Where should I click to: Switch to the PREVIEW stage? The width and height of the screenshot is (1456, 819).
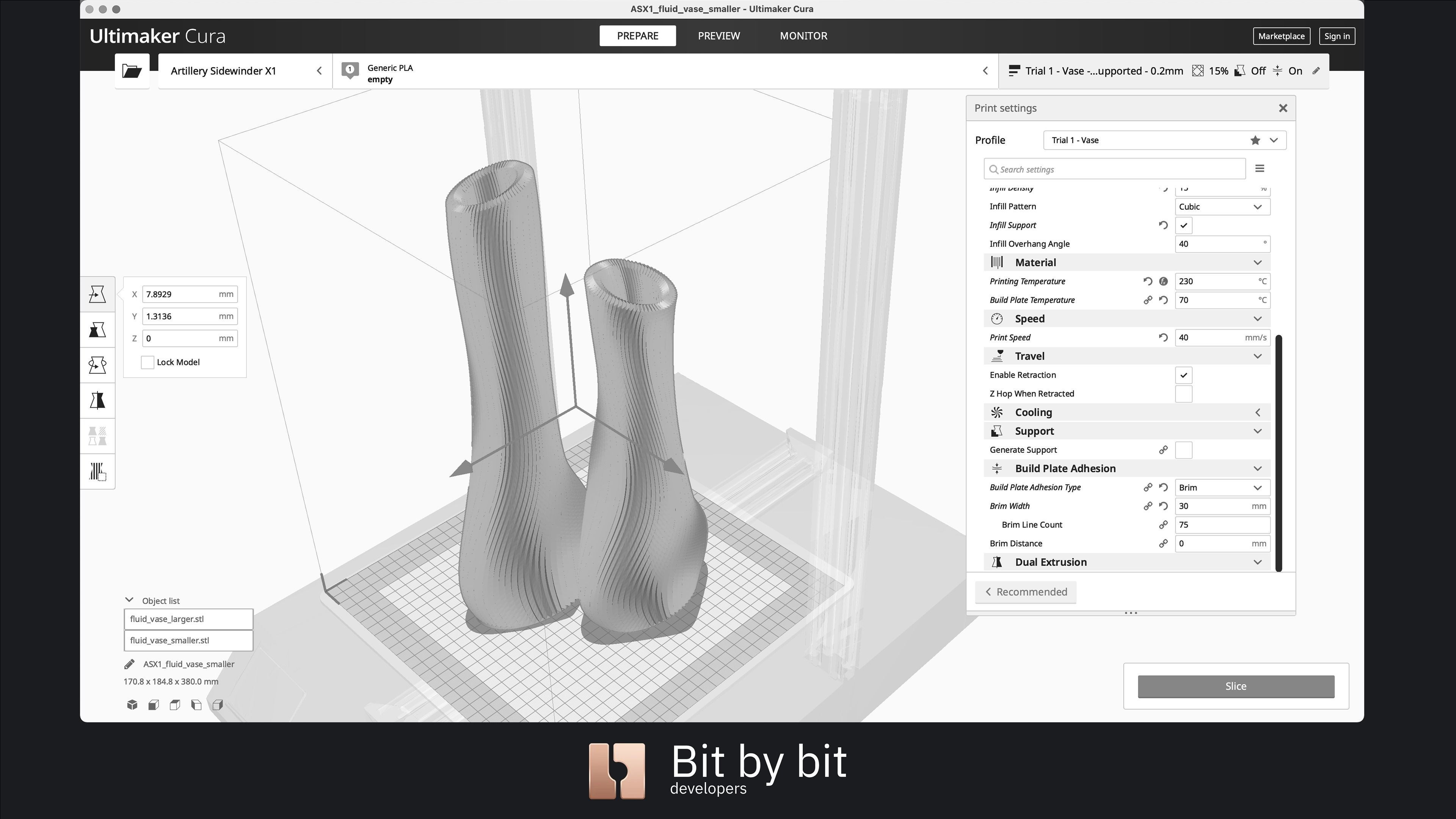[x=719, y=36]
